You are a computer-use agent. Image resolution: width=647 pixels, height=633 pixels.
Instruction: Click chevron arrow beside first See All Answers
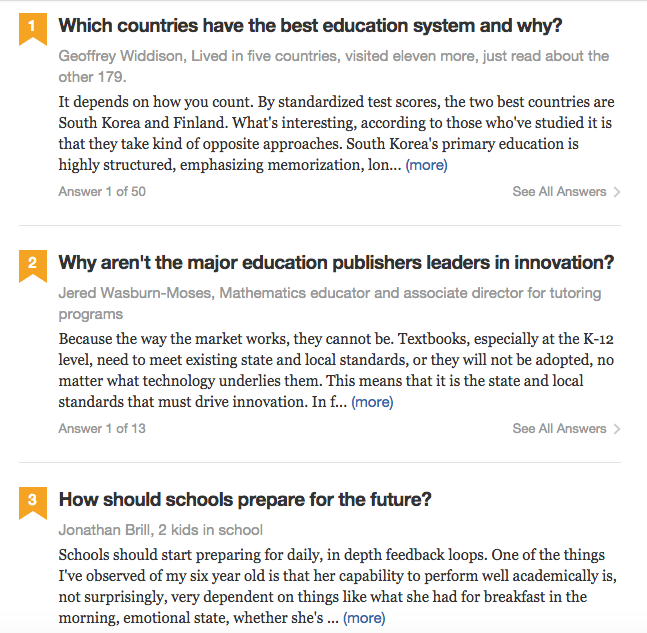(617, 192)
